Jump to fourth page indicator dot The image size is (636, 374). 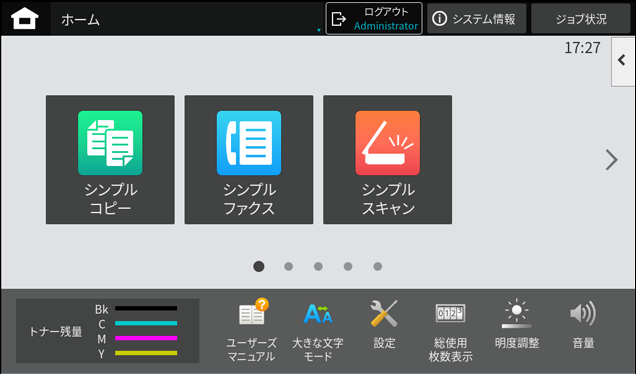pyautogui.click(x=348, y=267)
